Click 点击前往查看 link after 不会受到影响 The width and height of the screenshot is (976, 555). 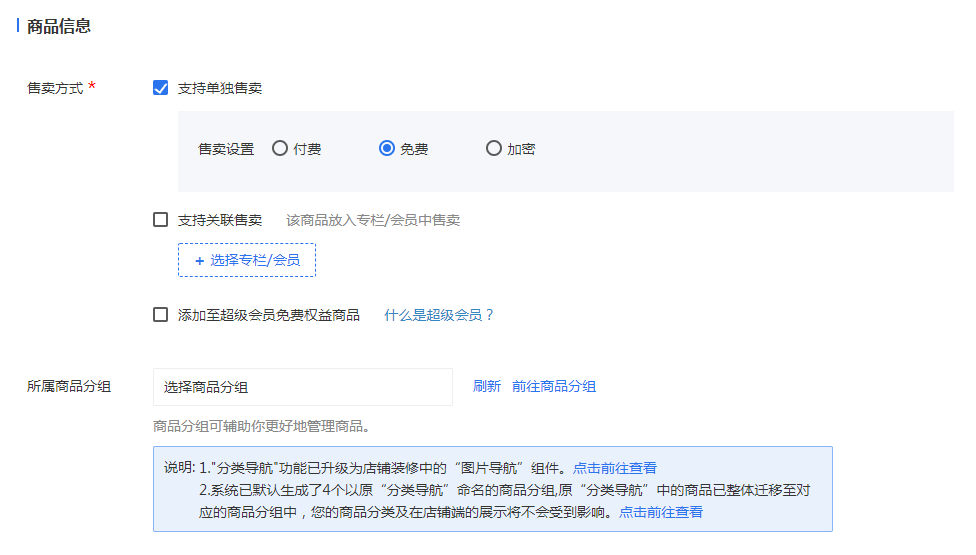pos(661,512)
